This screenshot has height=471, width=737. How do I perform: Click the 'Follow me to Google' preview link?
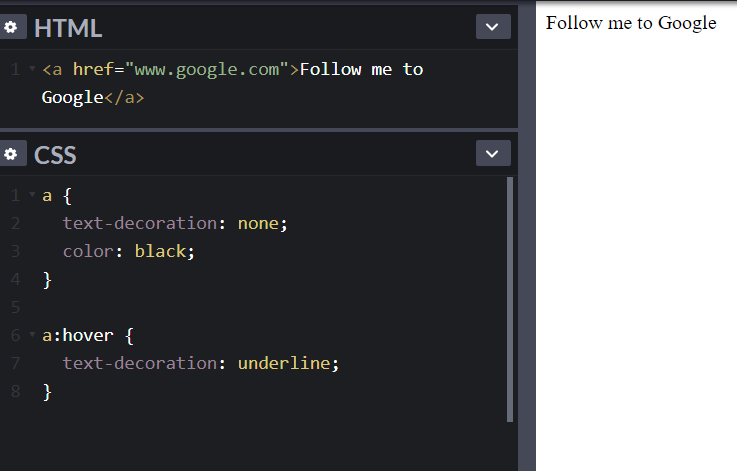point(631,23)
